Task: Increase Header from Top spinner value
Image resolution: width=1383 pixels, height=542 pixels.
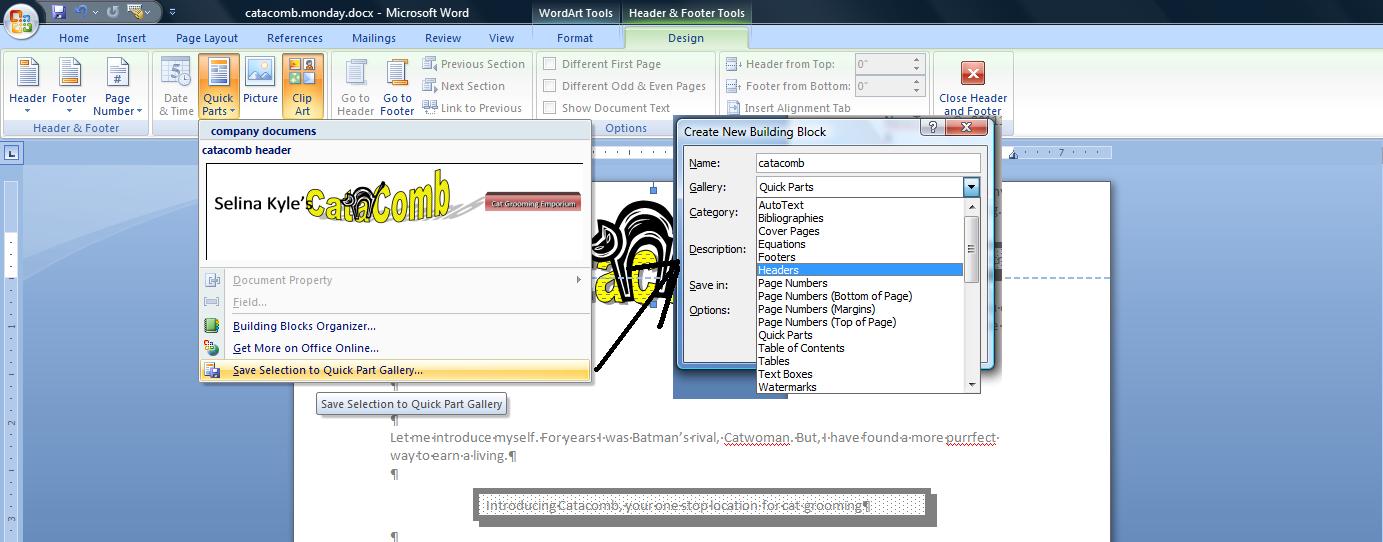Action: [917, 60]
